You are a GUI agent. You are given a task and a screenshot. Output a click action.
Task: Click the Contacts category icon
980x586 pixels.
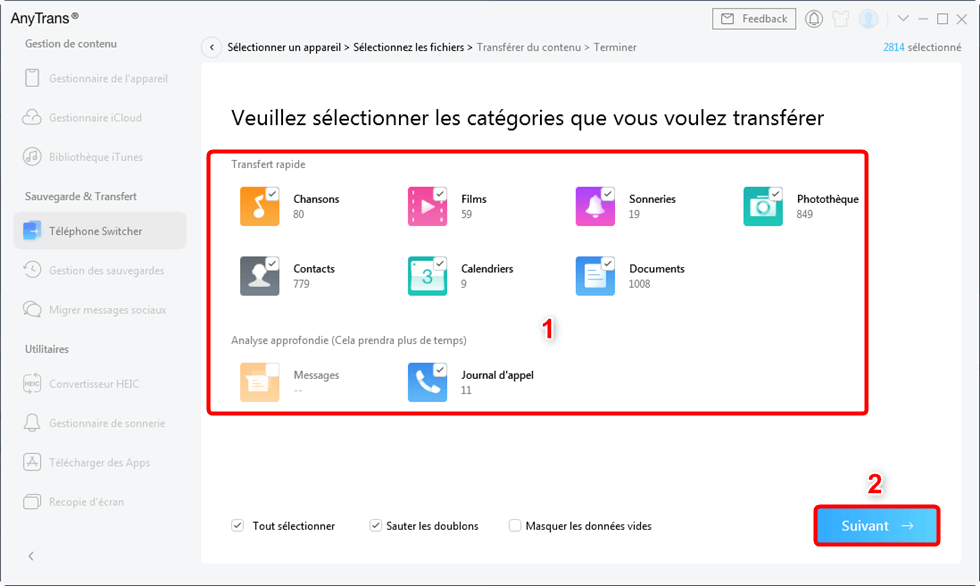[259, 276]
